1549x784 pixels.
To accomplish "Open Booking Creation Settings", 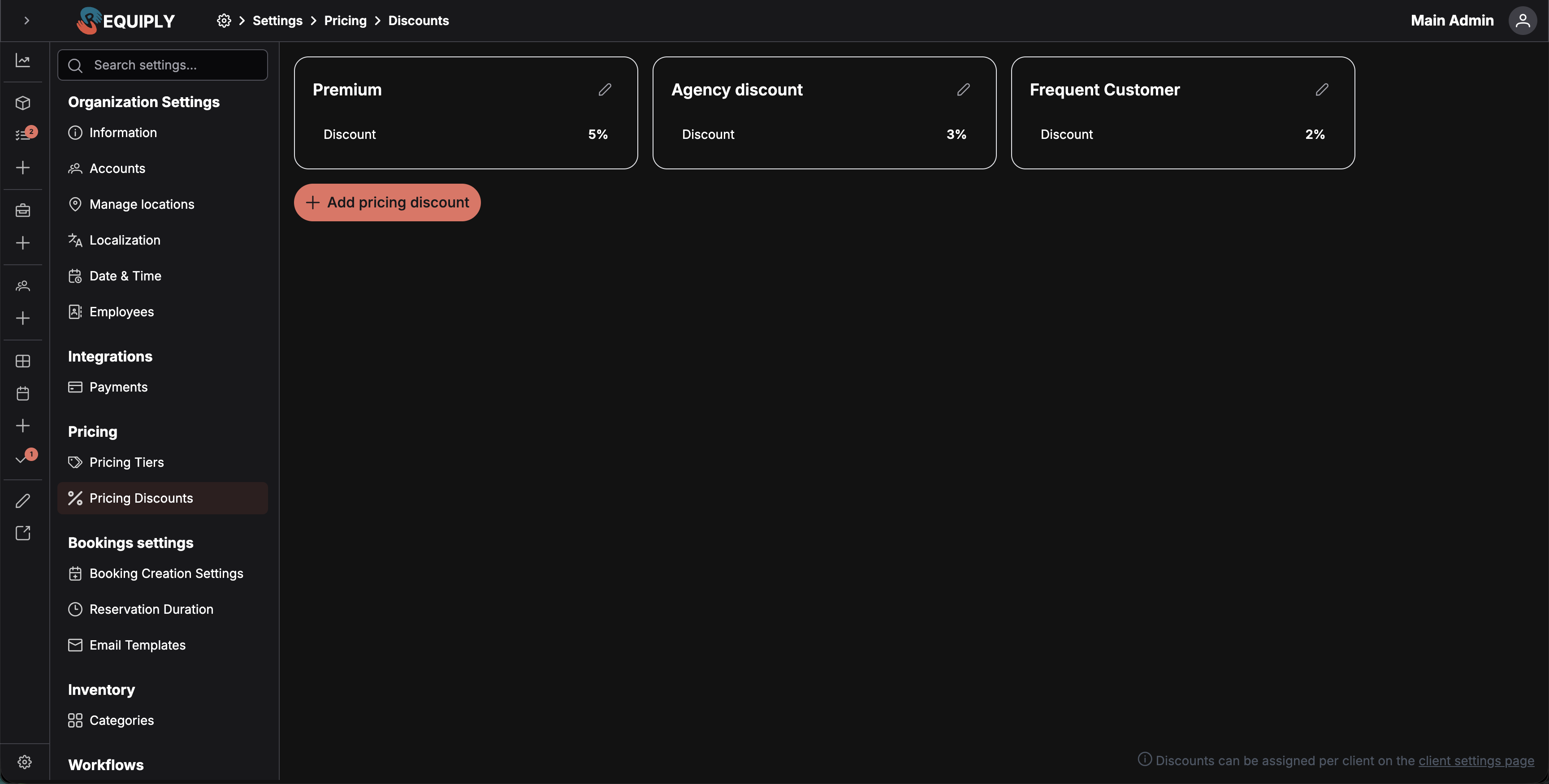I will coord(162,573).
